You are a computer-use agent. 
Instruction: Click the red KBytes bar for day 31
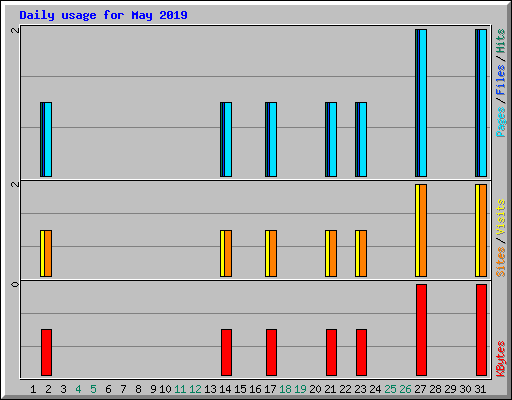tap(481, 330)
